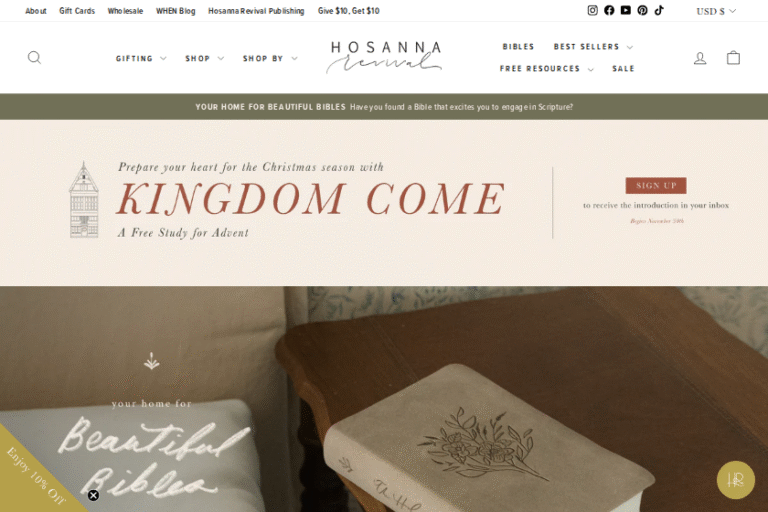Click the Hosanna Revival logo
This screenshot has height=512, width=768.
(x=384, y=57)
